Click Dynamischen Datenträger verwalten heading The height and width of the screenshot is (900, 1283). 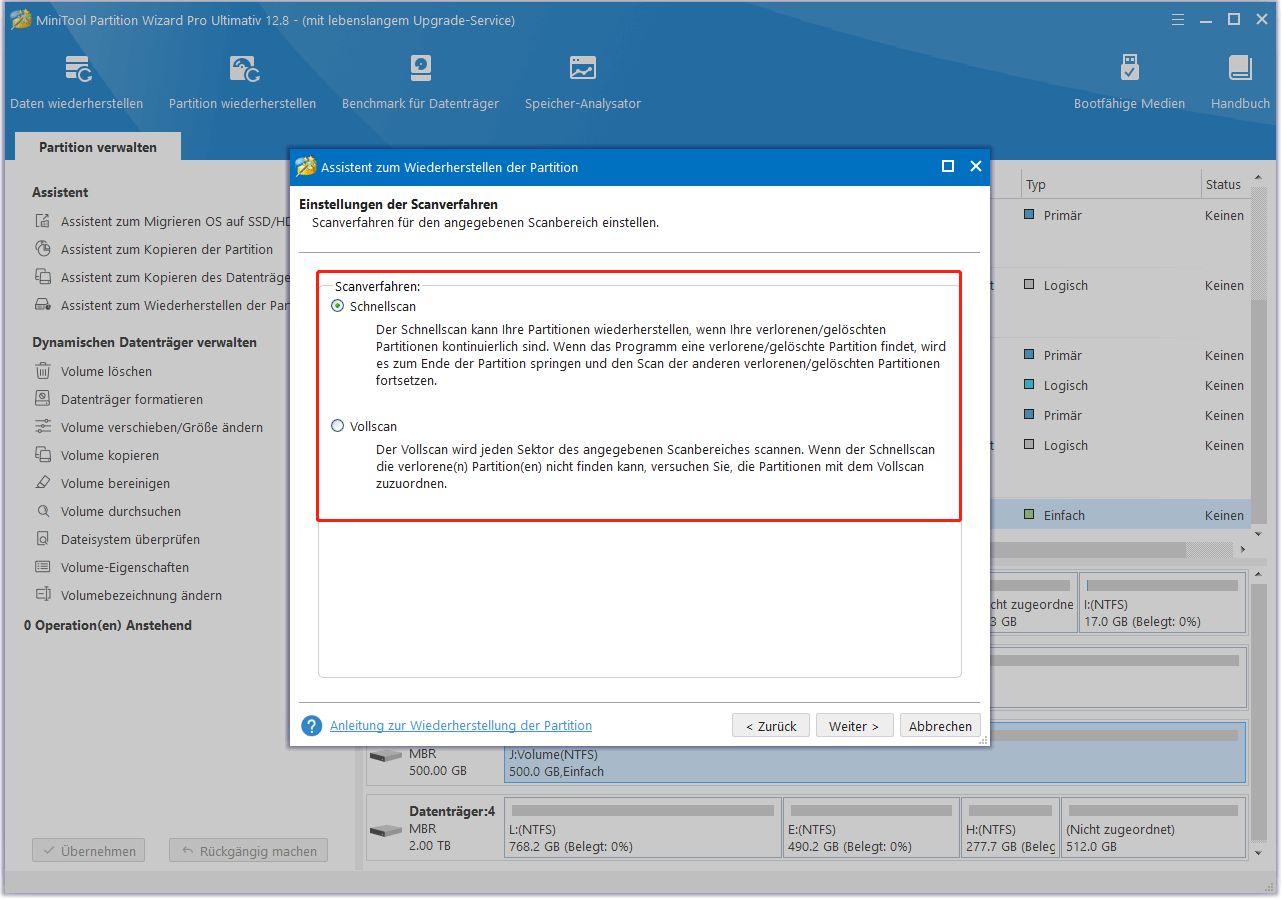point(144,342)
